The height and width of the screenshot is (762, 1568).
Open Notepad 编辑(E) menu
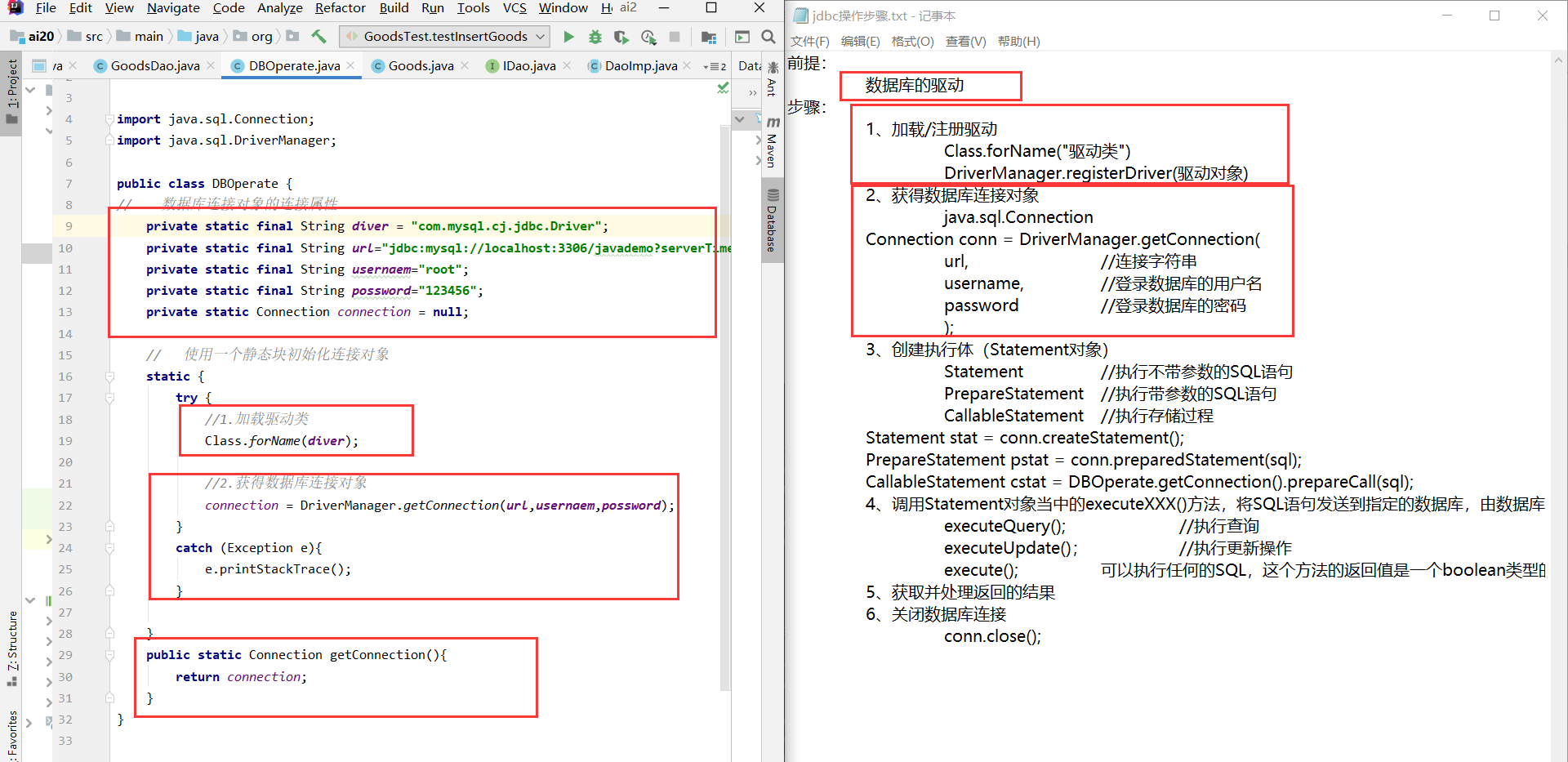861,42
